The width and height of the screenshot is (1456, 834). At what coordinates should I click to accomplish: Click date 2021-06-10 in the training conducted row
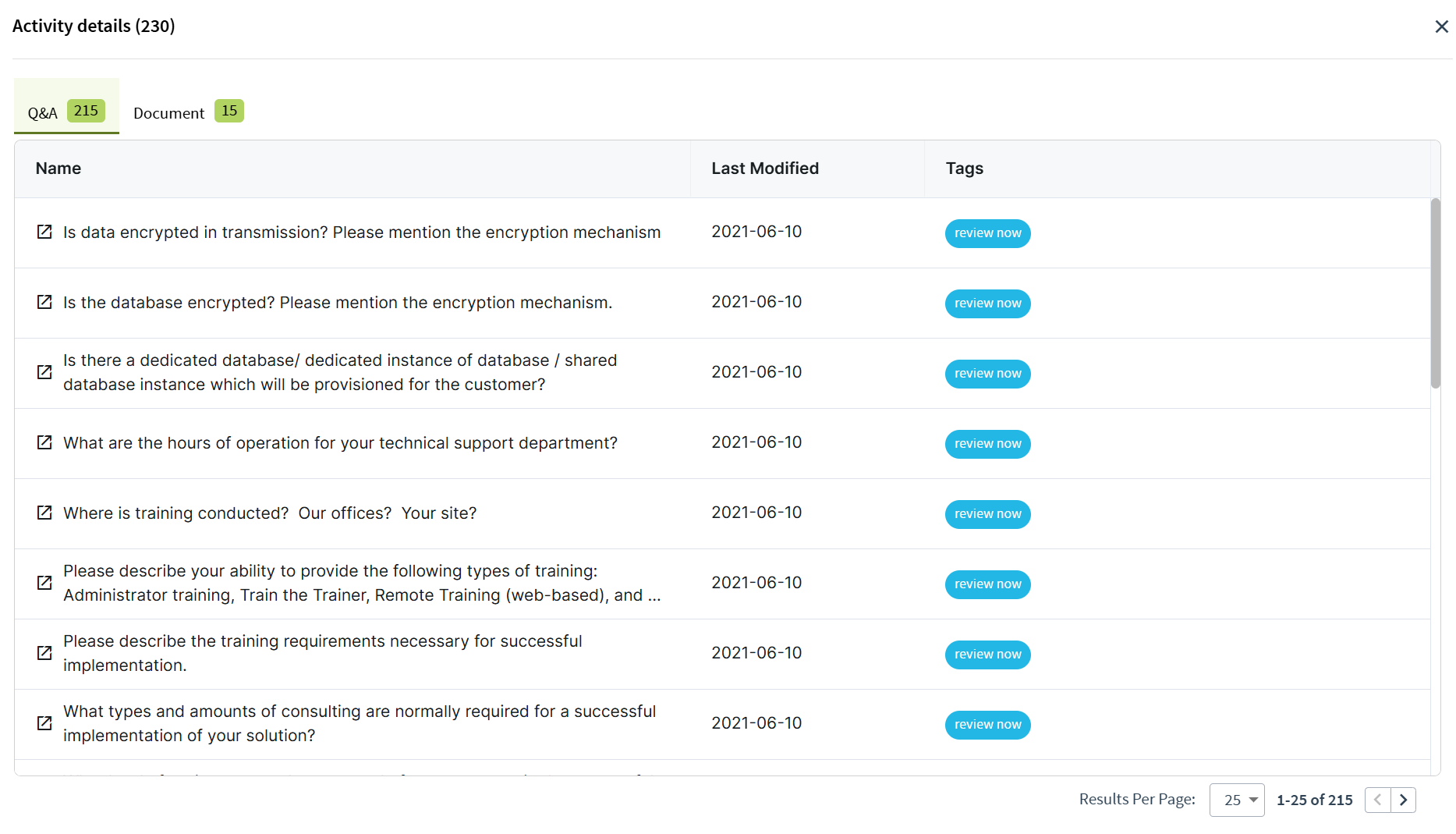coord(756,513)
